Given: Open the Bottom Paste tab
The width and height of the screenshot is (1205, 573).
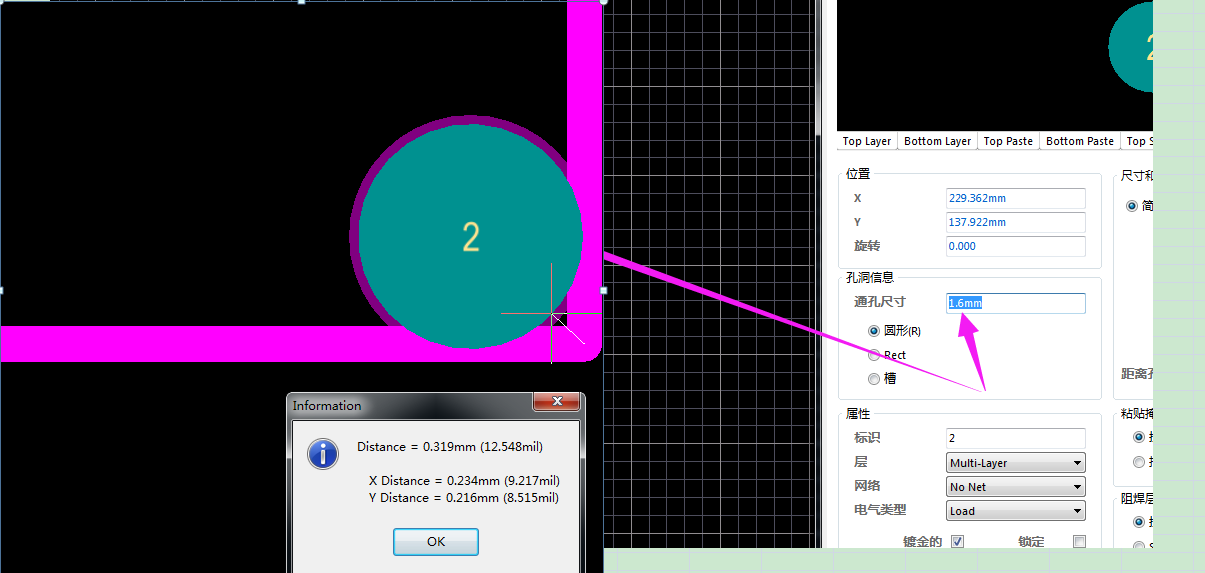Looking at the screenshot, I should pyautogui.click(x=1080, y=141).
